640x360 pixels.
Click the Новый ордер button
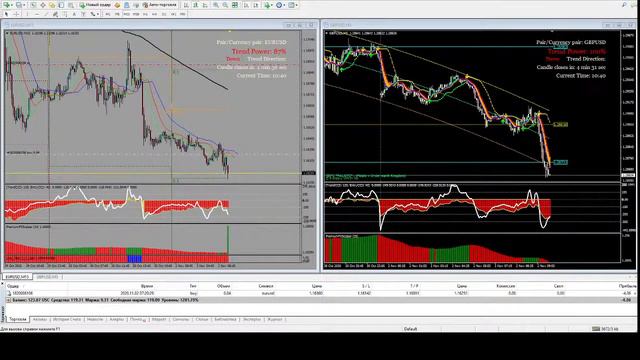click(95, 5)
